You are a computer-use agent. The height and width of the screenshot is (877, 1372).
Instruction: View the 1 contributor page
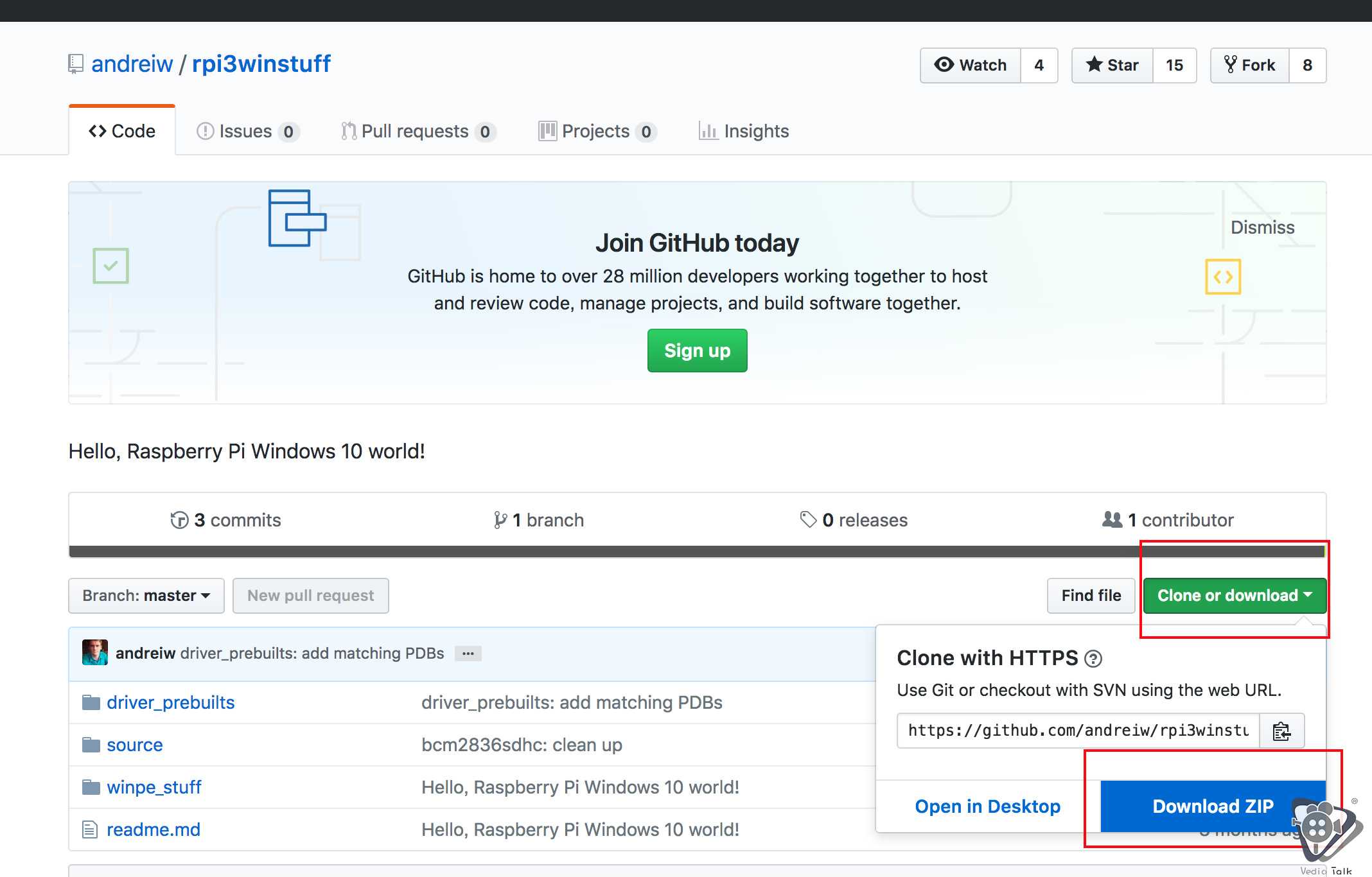(1168, 520)
